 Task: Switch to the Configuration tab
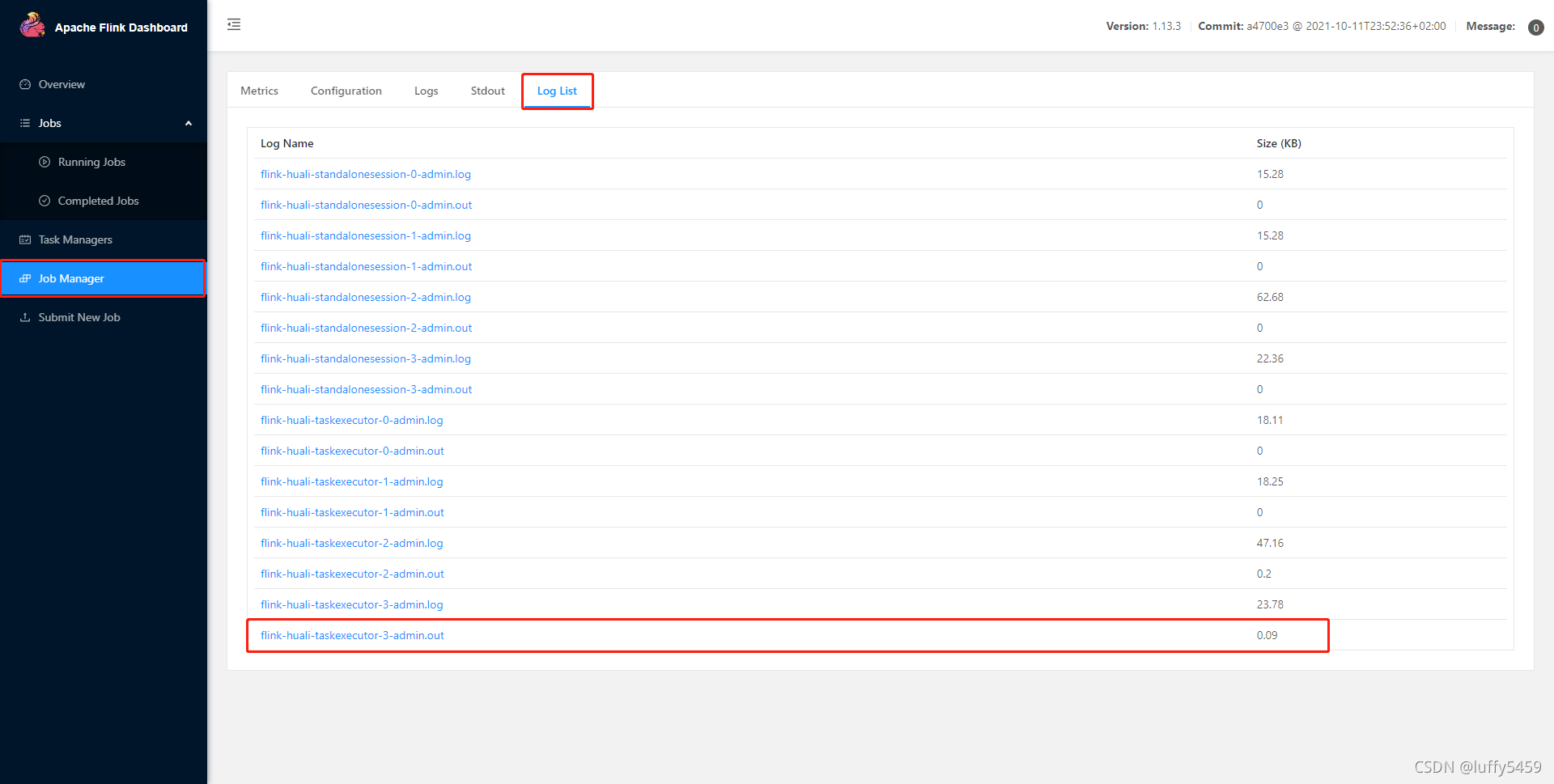346,91
